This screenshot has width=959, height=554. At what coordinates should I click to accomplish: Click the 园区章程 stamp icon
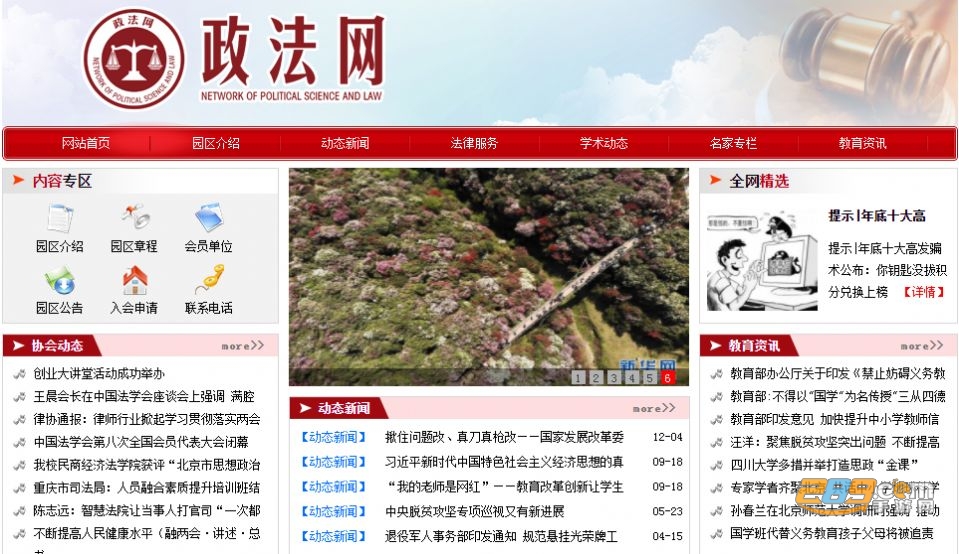click(134, 218)
